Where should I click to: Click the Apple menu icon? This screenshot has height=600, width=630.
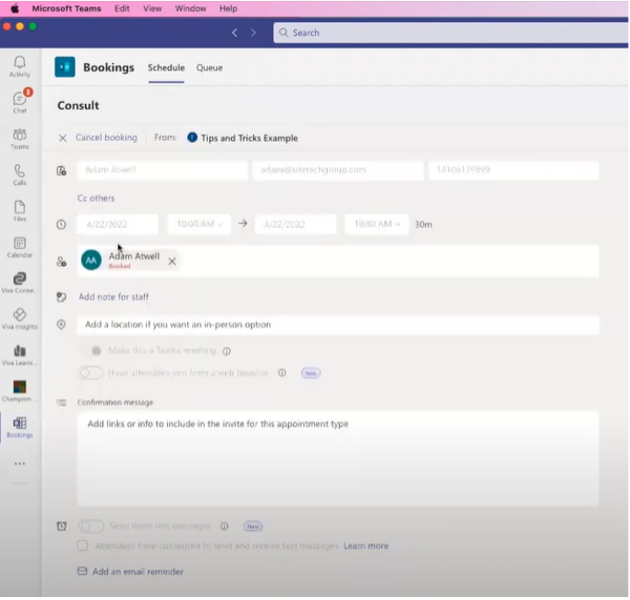pos(14,8)
